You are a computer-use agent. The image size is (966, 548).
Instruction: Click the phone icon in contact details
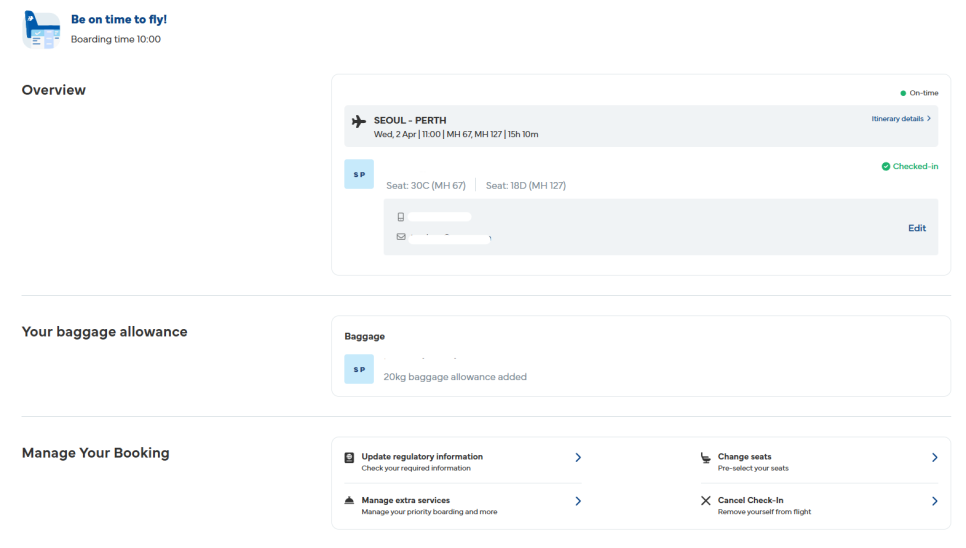[x=400, y=217]
